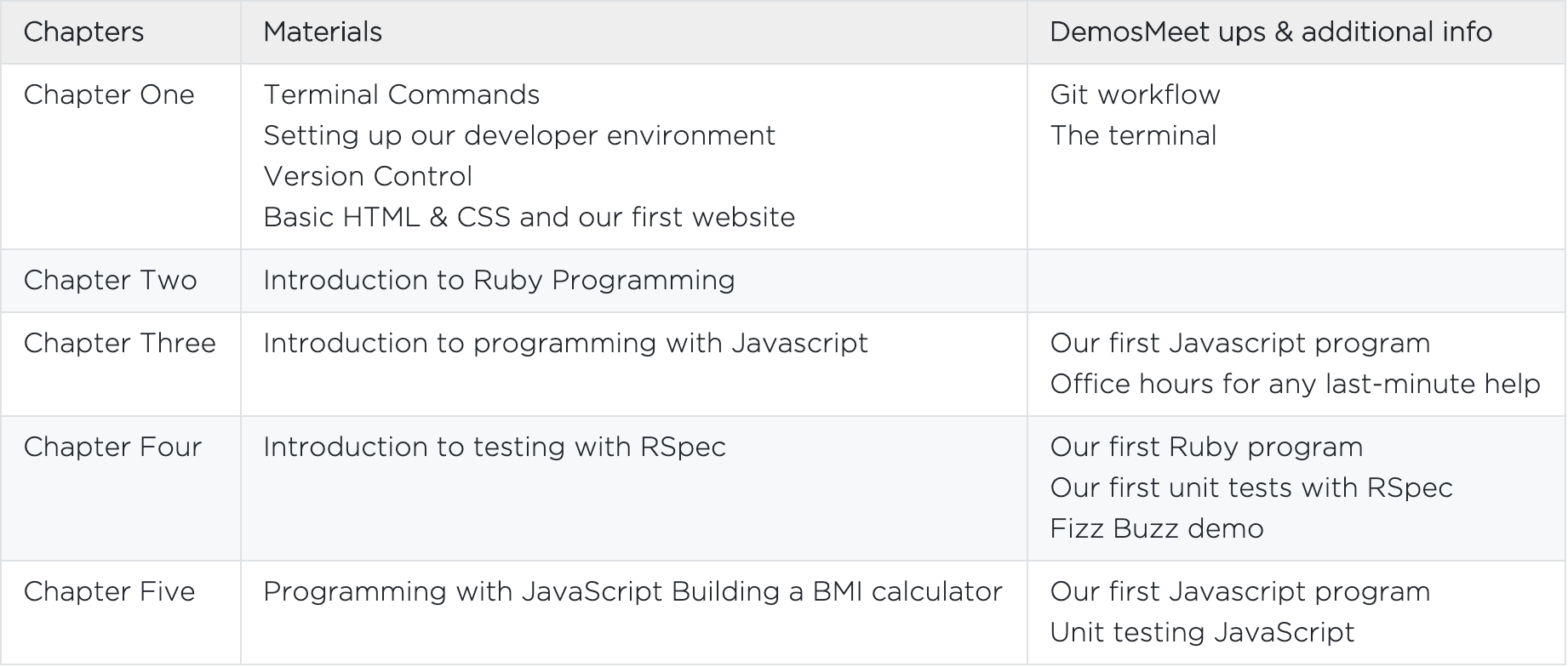Open the Git workflow demo entry
Image resolution: width=1568 pixels, height=667 pixels.
(1135, 94)
